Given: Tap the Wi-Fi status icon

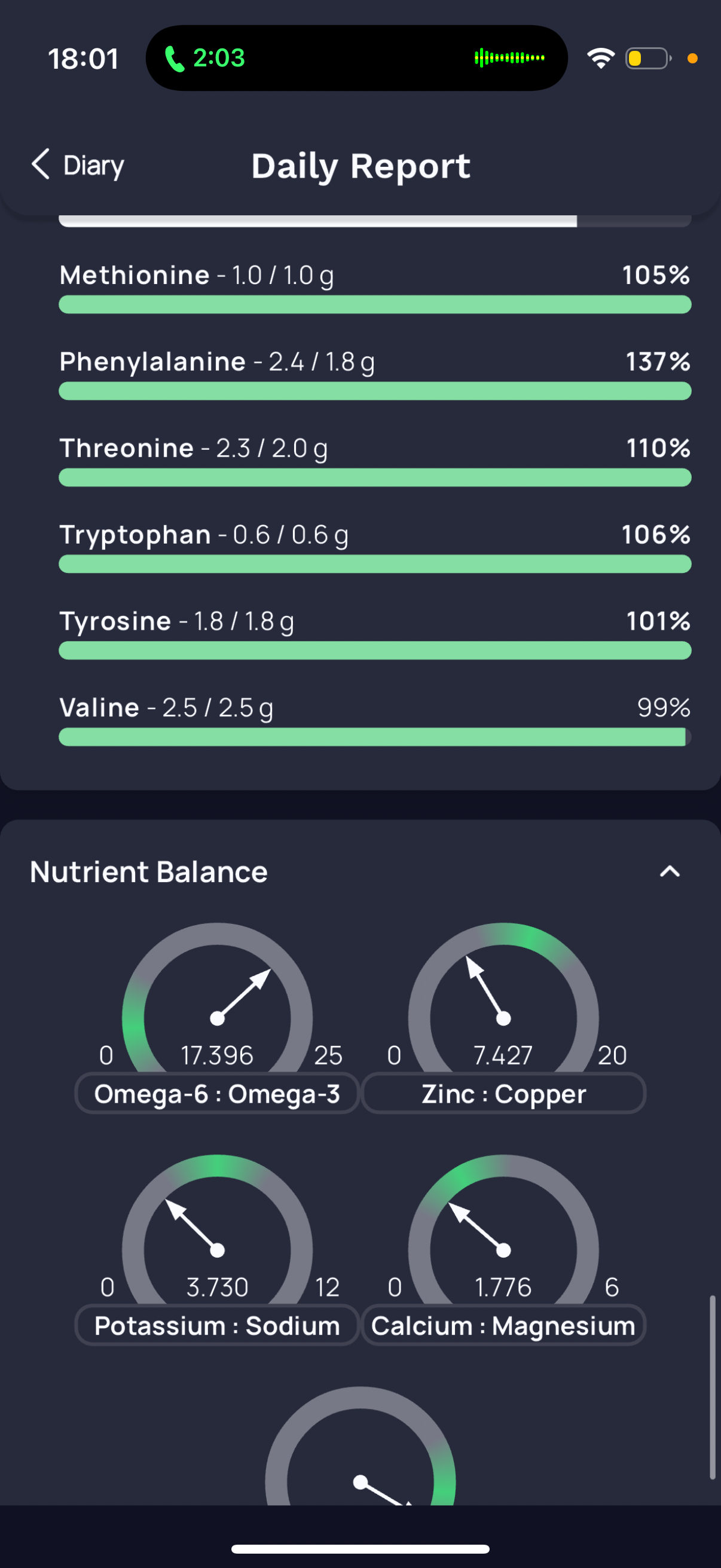Looking at the screenshot, I should click(600, 59).
